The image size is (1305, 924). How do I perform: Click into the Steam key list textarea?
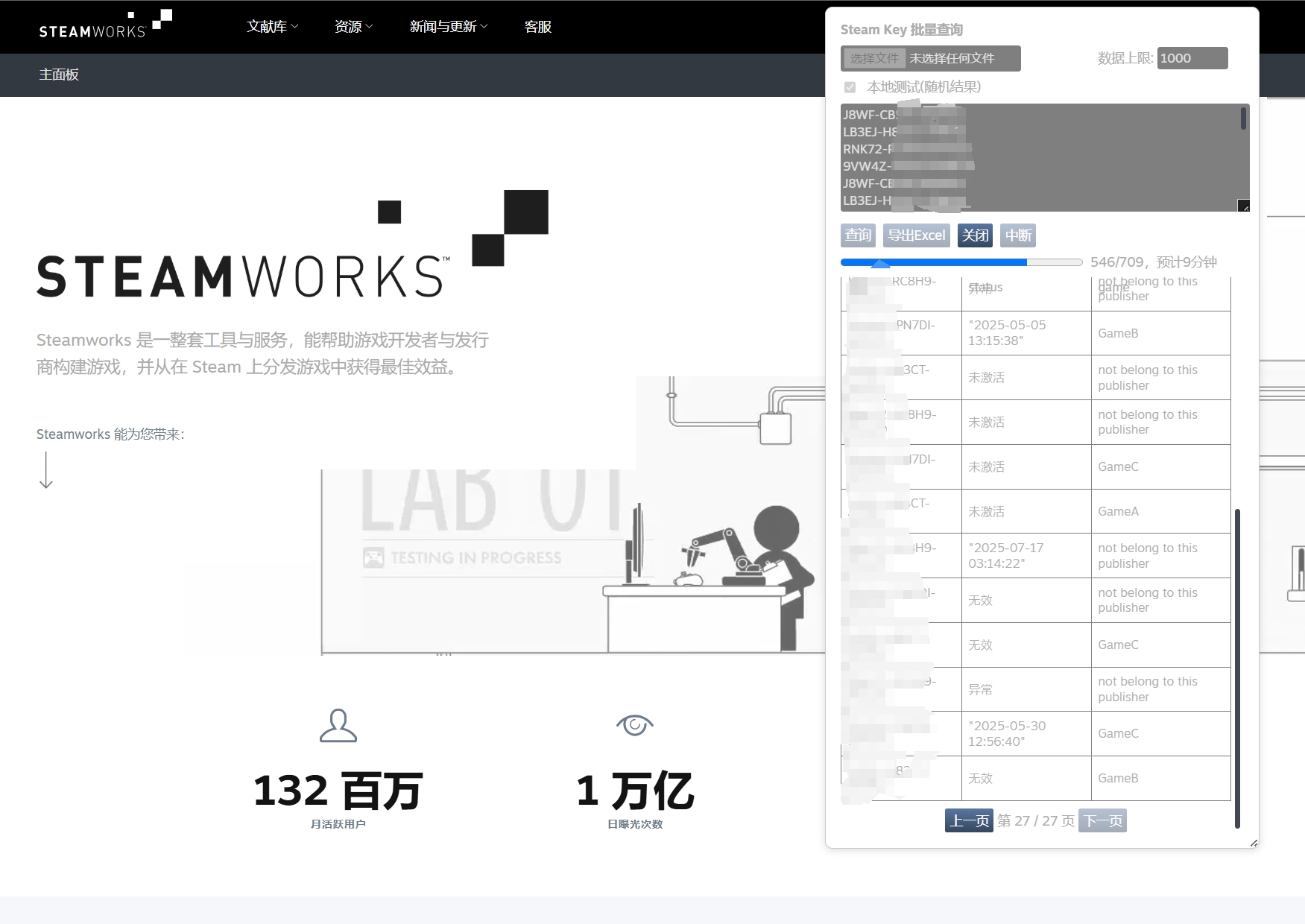(x=1045, y=157)
